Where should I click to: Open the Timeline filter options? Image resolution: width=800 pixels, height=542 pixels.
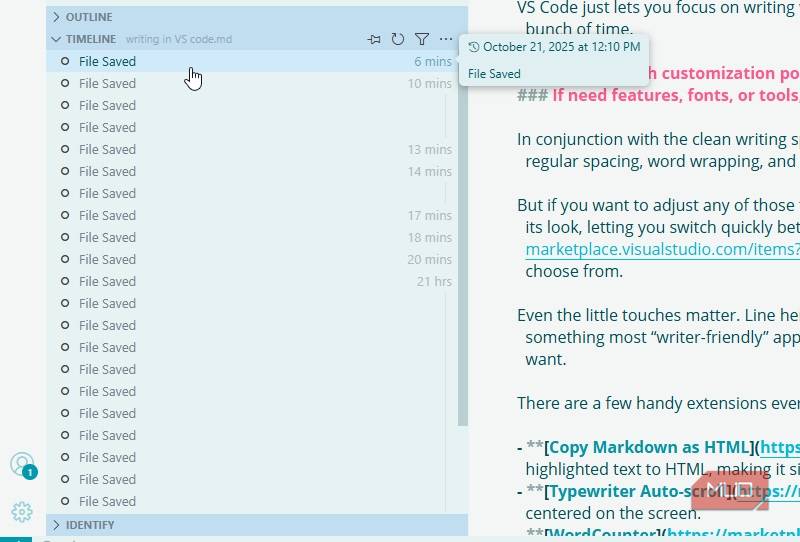pyautogui.click(x=422, y=39)
